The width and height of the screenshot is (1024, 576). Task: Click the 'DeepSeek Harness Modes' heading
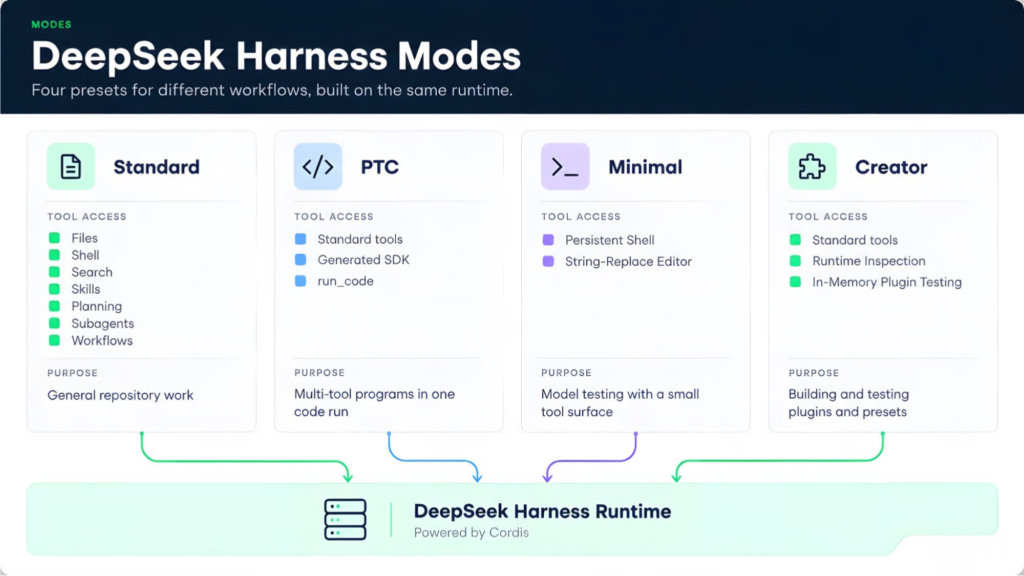pos(276,56)
